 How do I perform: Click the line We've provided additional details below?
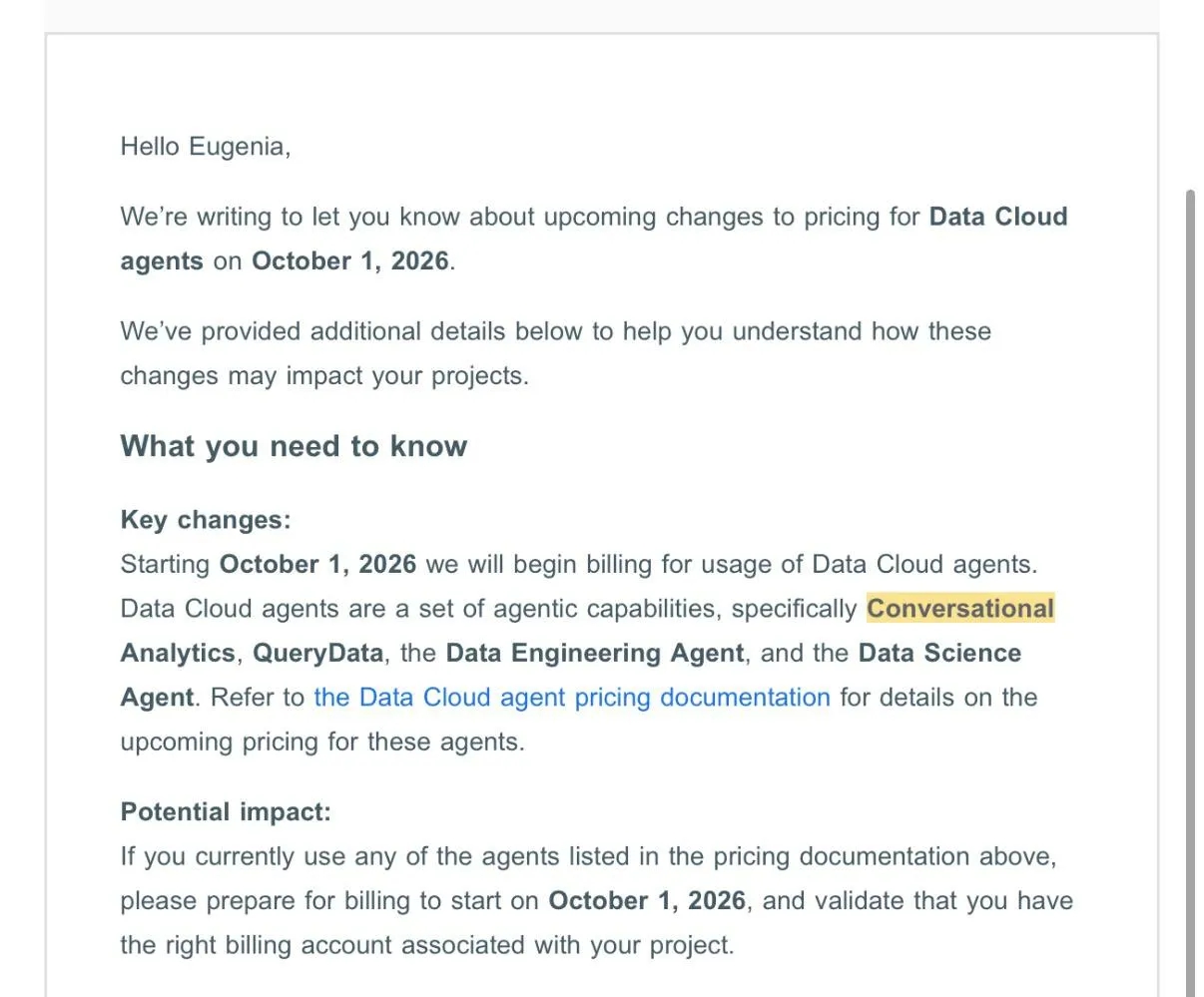tap(556, 331)
